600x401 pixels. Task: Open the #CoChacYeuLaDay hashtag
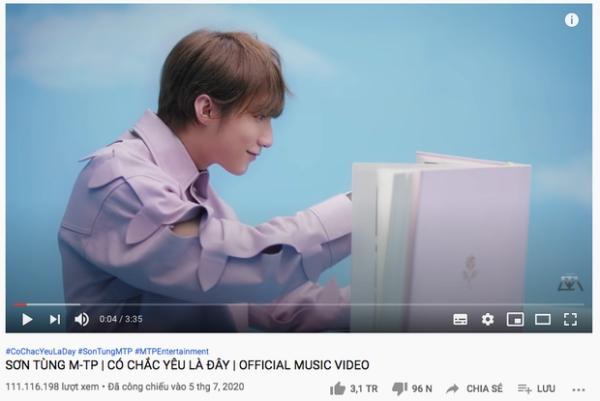[x=41, y=351]
